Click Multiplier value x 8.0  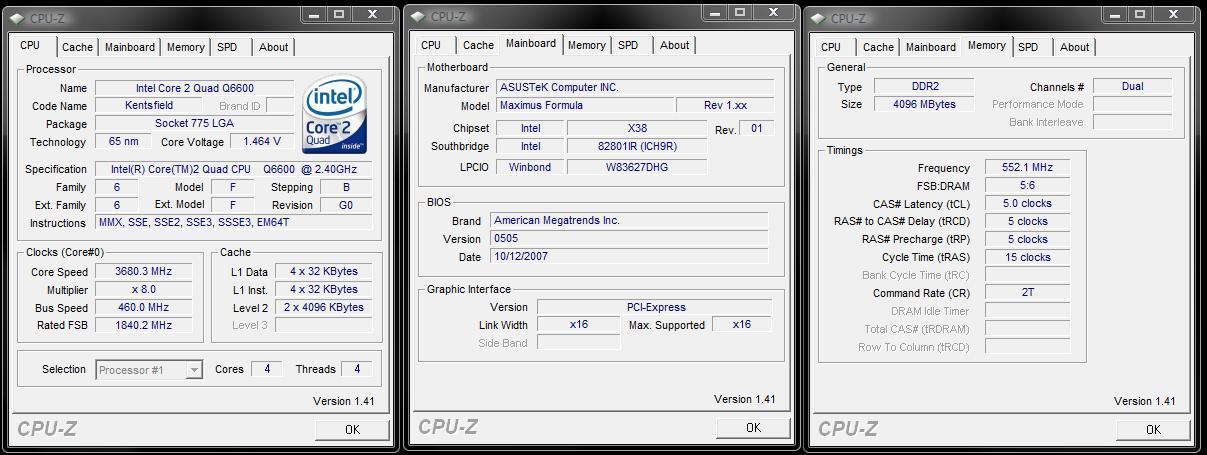click(x=143, y=289)
